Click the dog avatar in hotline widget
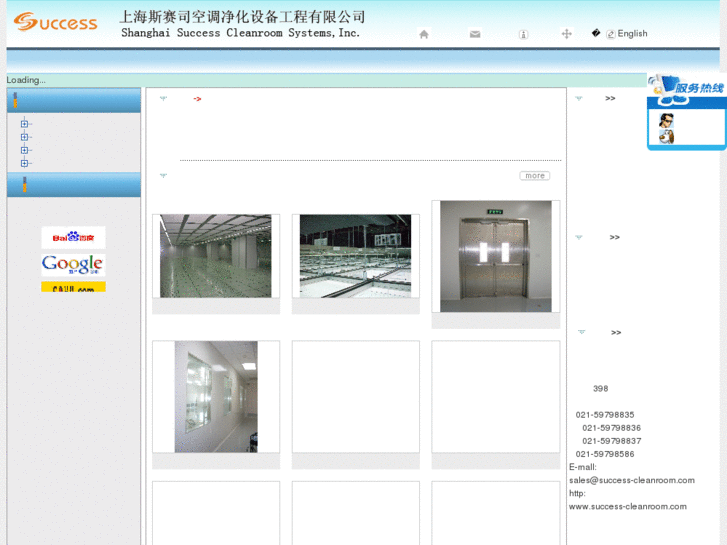This screenshot has height=545, width=727. click(666, 136)
